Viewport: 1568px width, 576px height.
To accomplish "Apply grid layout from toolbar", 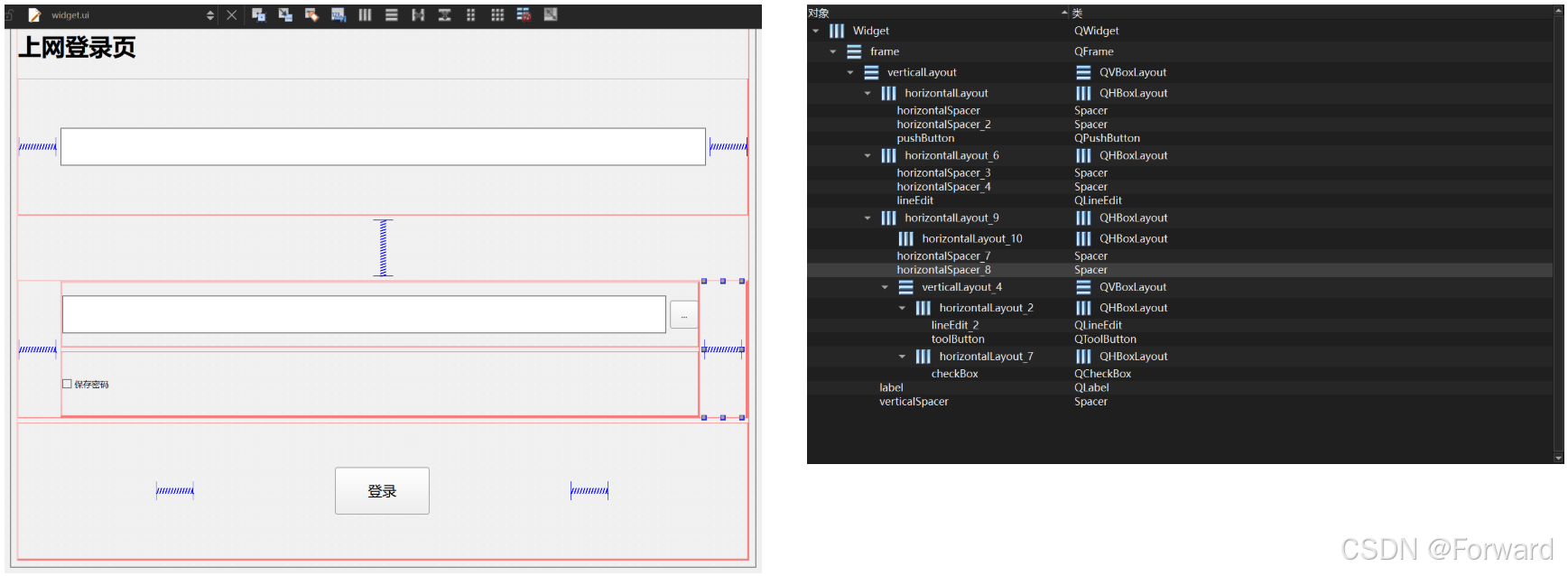I will click(497, 14).
